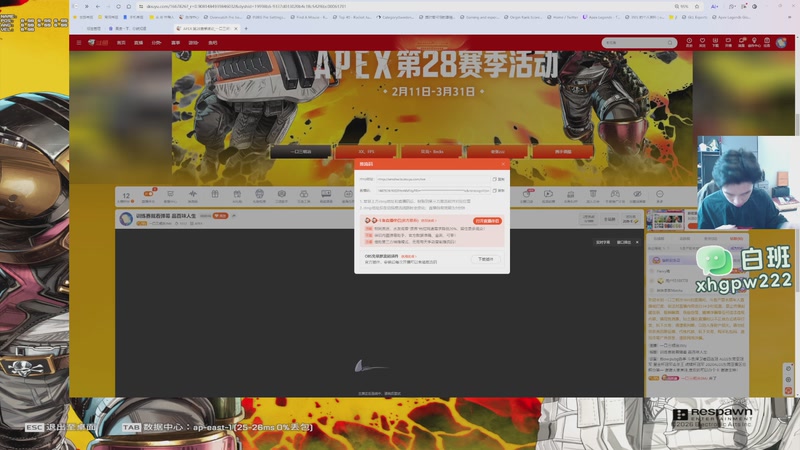Viewport: 800px width, 450px height.
Task: Open the Find A Mouse bookmark
Action: [309, 17]
